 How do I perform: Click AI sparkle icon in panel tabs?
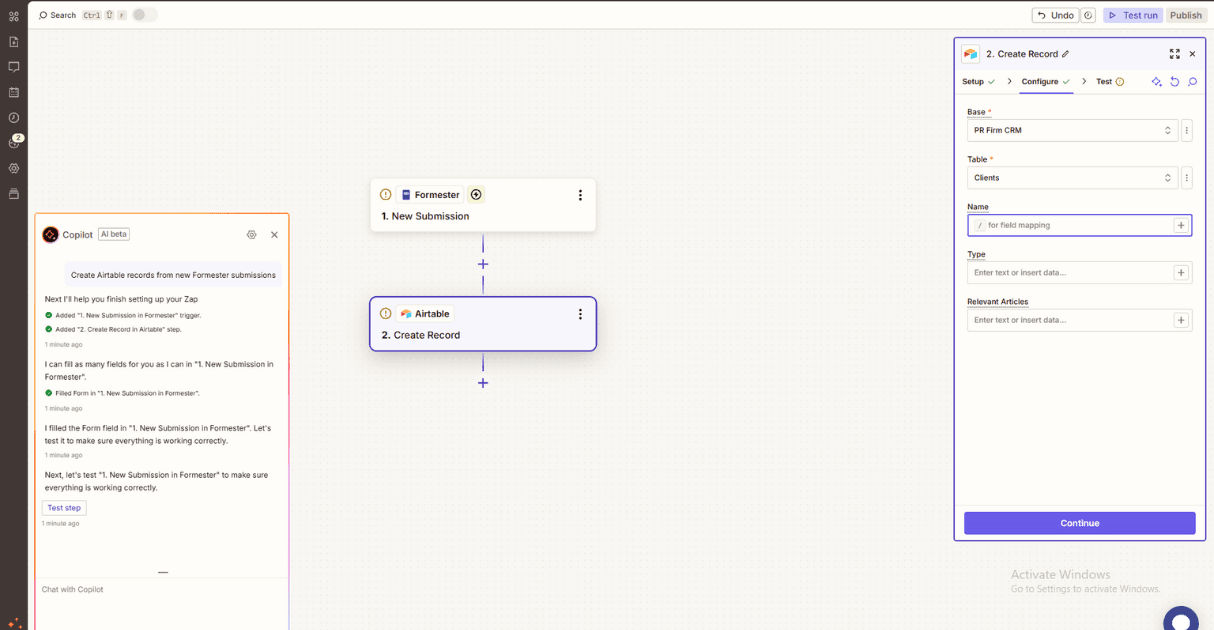pos(1157,82)
